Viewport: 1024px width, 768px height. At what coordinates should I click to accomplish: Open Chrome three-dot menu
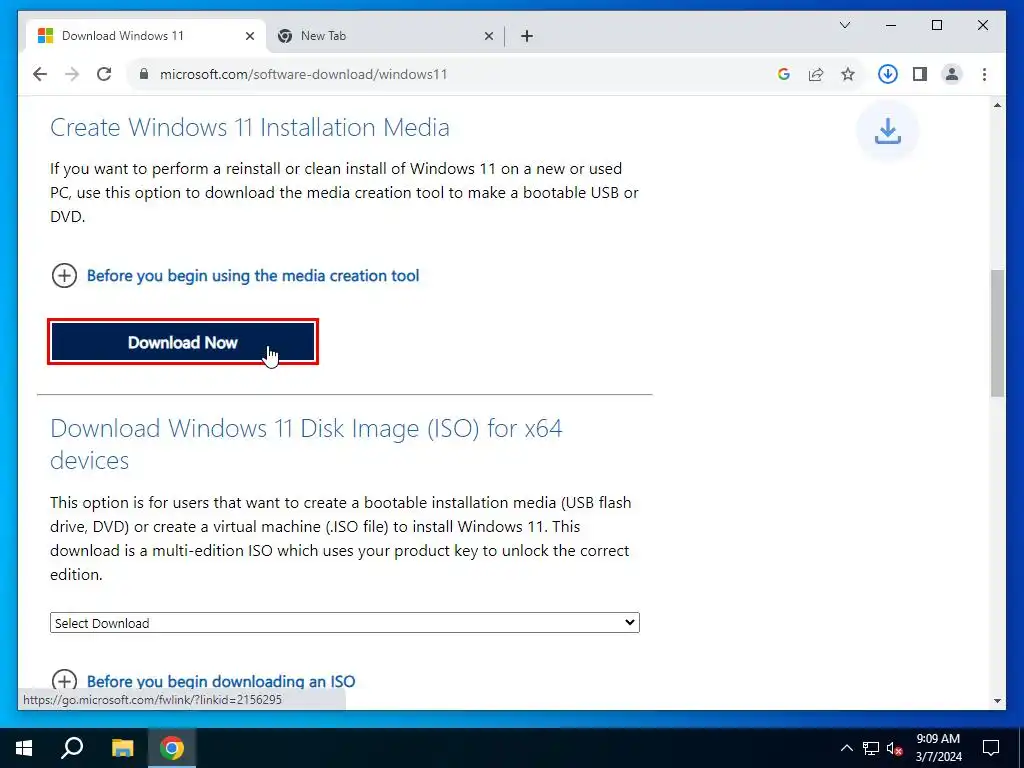pyautogui.click(x=984, y=74)
